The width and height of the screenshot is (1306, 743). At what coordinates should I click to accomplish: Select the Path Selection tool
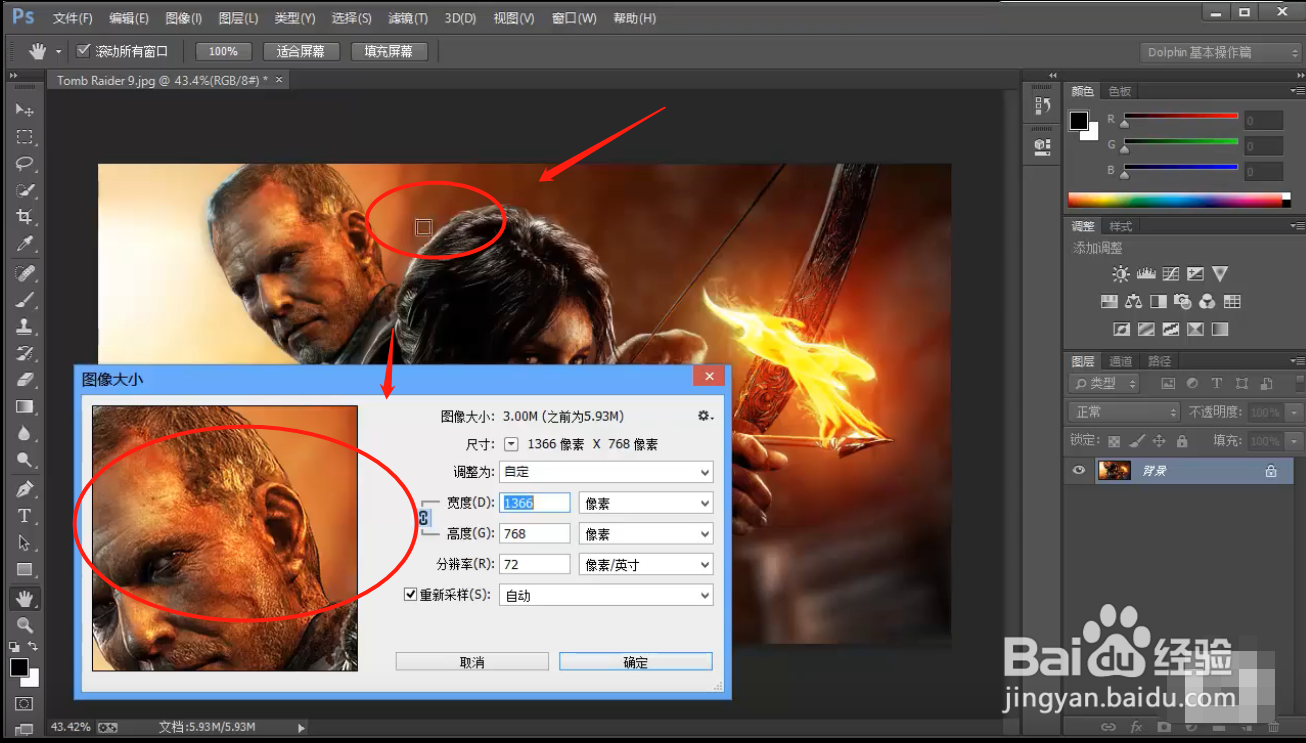[x=25, y=543]
